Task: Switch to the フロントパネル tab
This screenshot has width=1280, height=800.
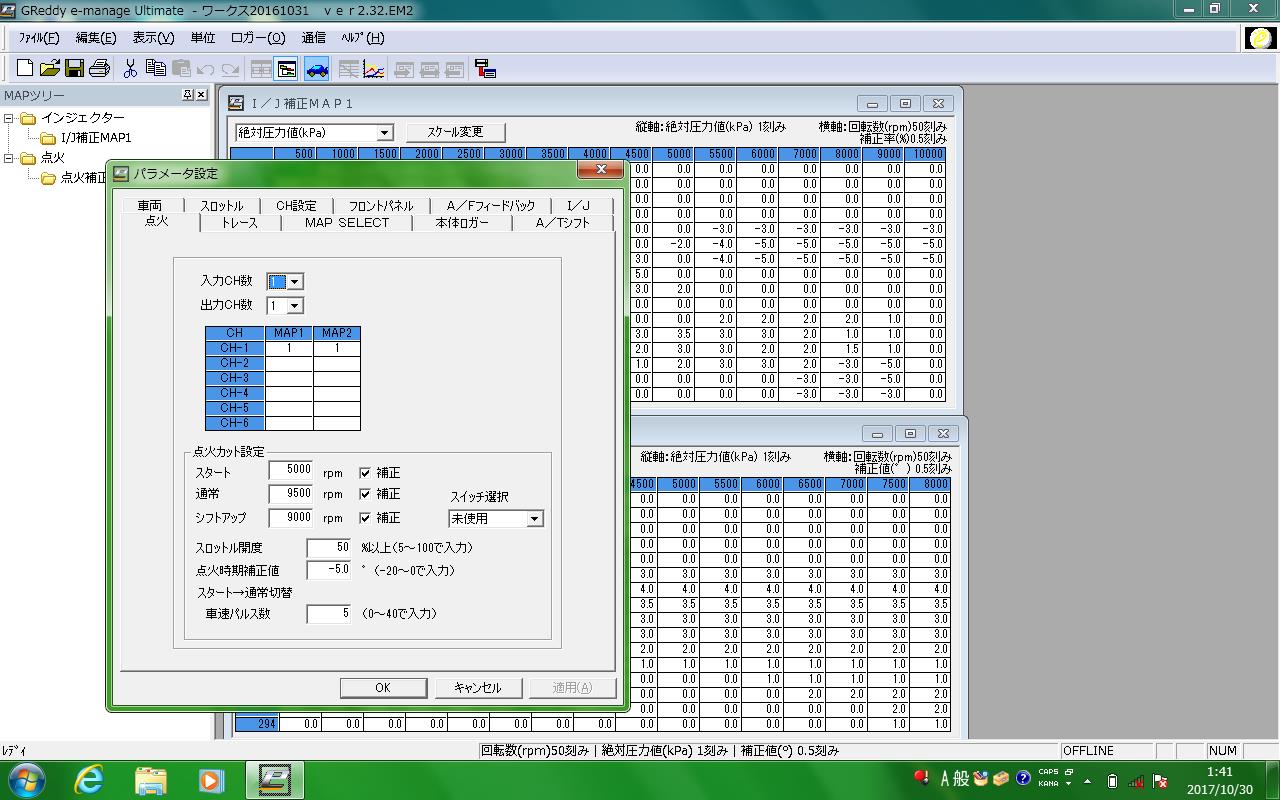Action: [x=381, y=206]
